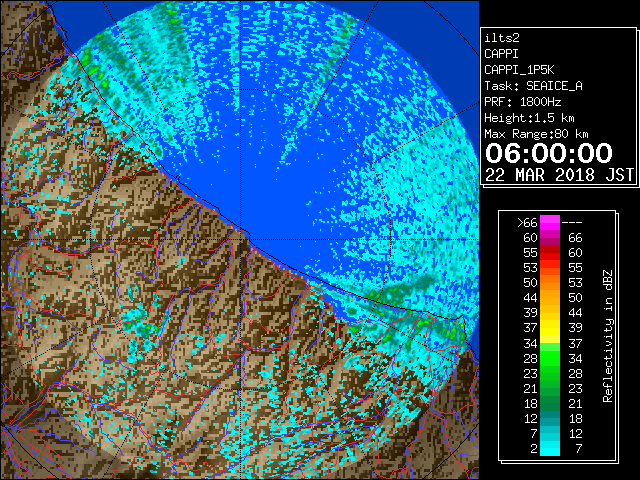The width and height of the screenshot is (640, 480).
Task: Click the ">66" legend value
Action: (527, 223)
